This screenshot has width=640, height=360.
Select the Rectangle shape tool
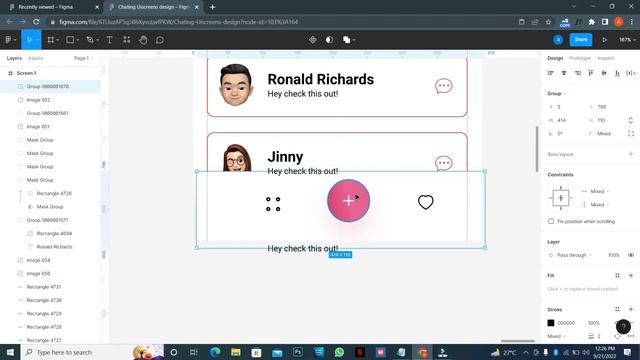tap(70, 40)
